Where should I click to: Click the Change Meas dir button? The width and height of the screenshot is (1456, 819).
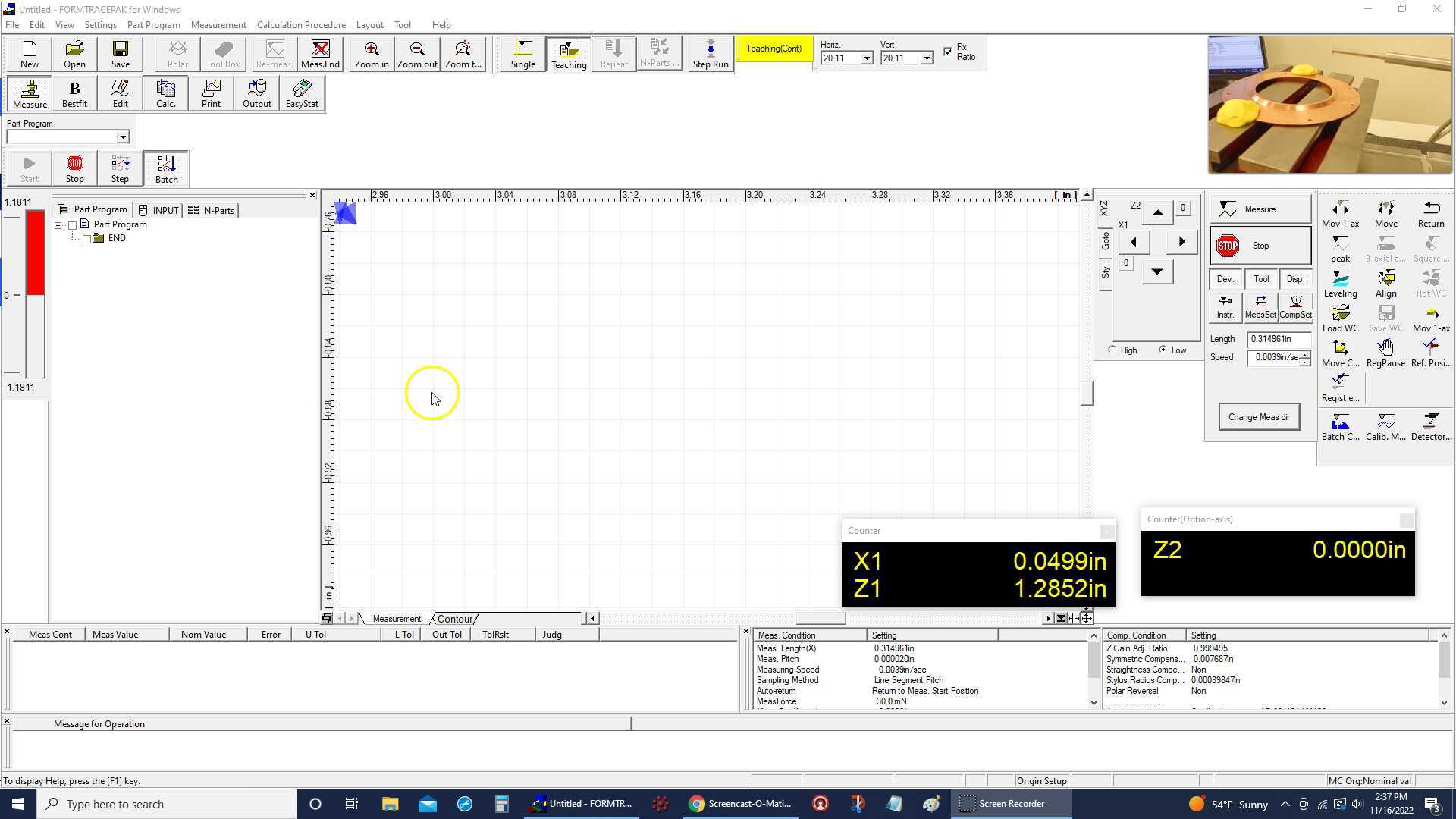1259,417
